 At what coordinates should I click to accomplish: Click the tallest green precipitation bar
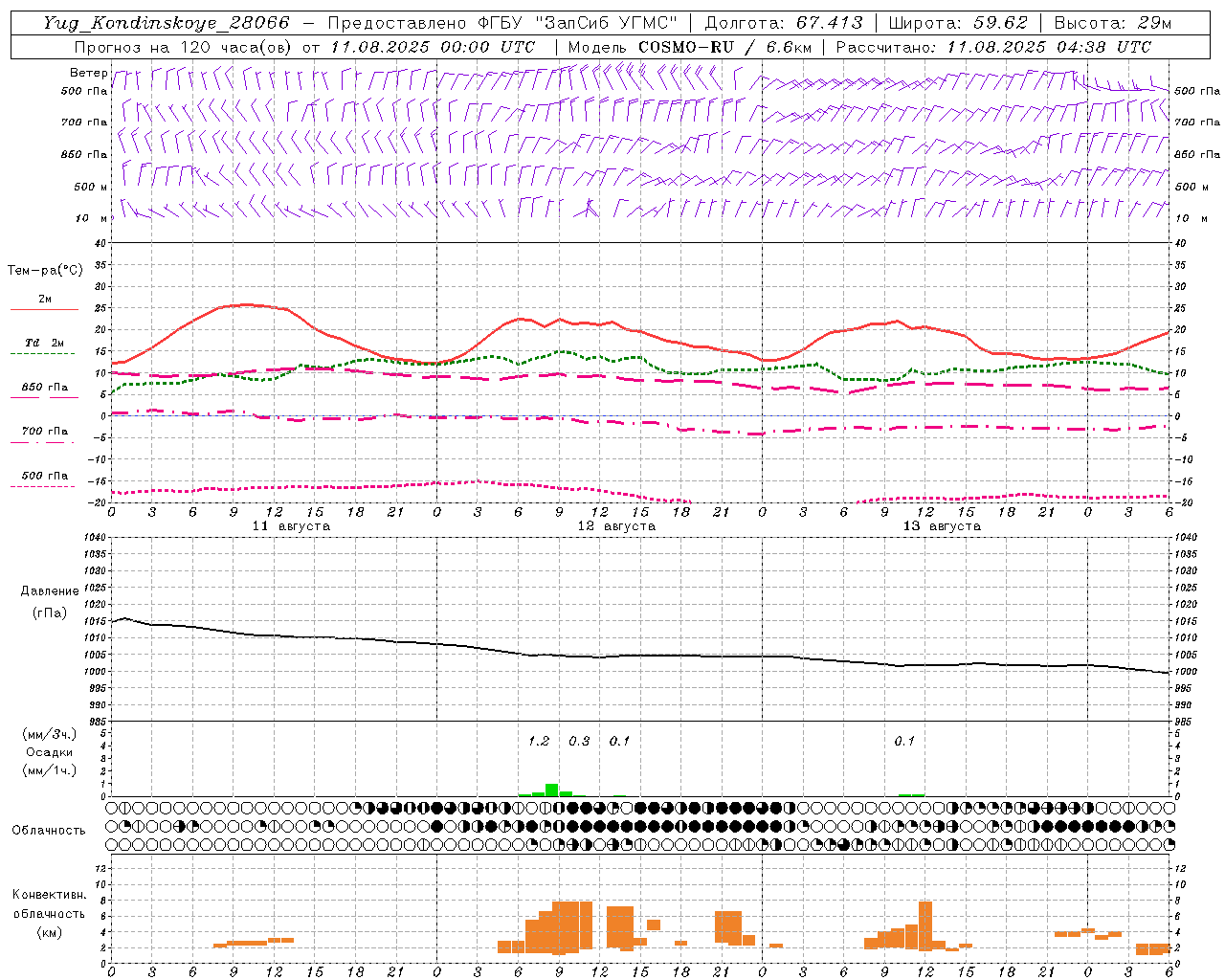click(552, 790)
